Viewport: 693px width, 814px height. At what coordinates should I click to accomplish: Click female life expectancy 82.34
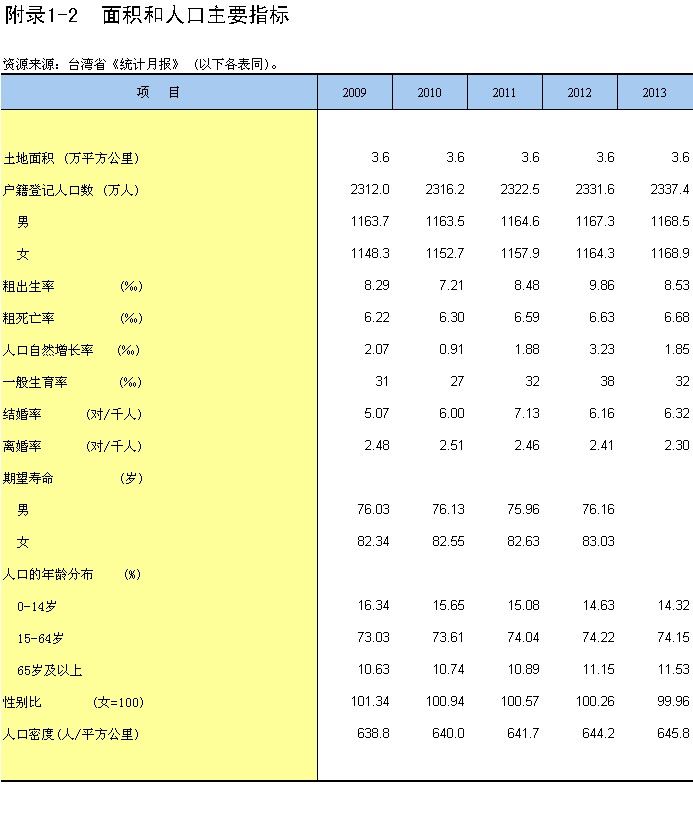click(x=373, y=541)
